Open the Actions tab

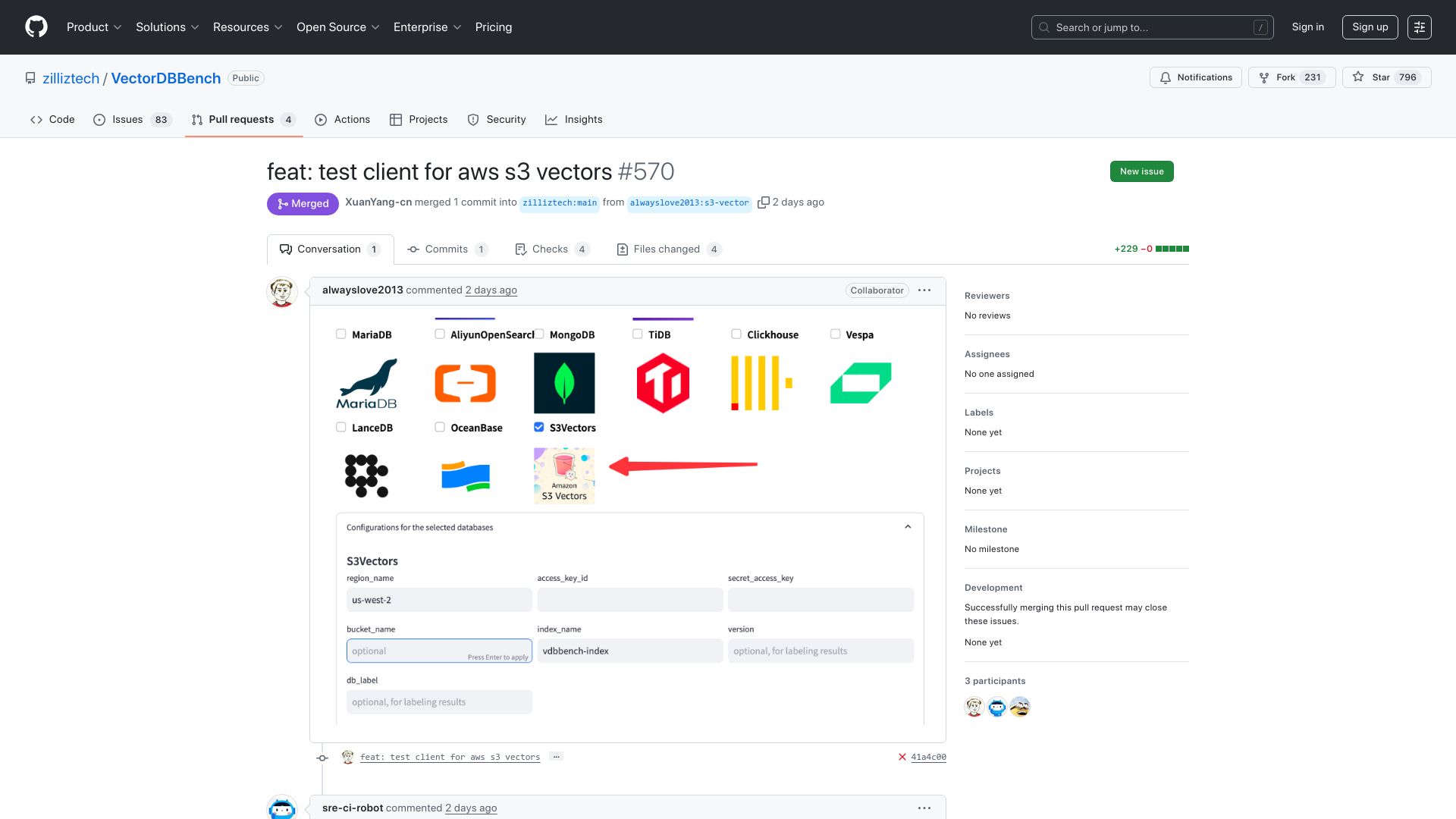[x=343, y=120]
